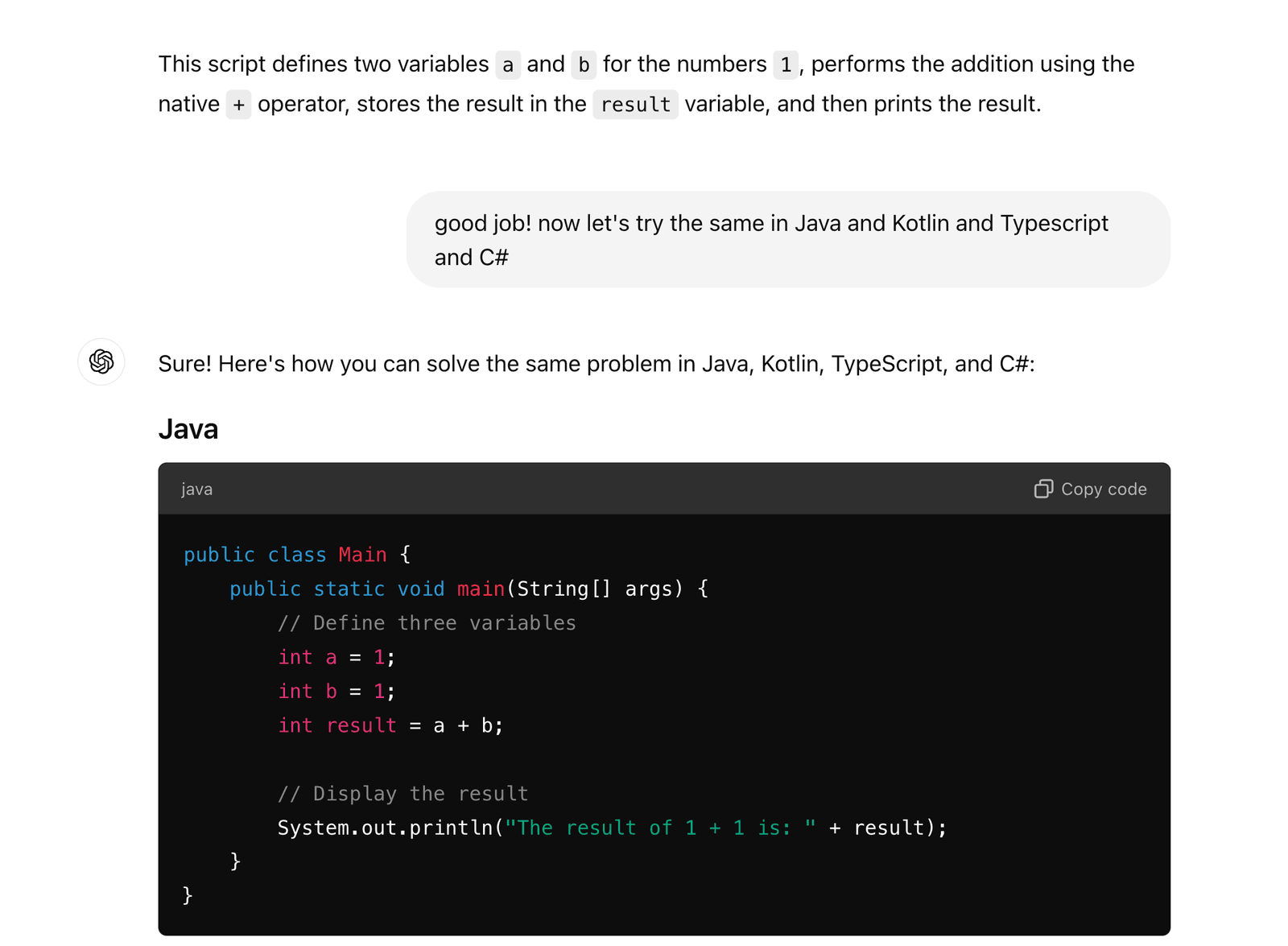Click the comment "// Define three variables"
The height and width of the screenshot is (946, 1288).
[427, 623]
